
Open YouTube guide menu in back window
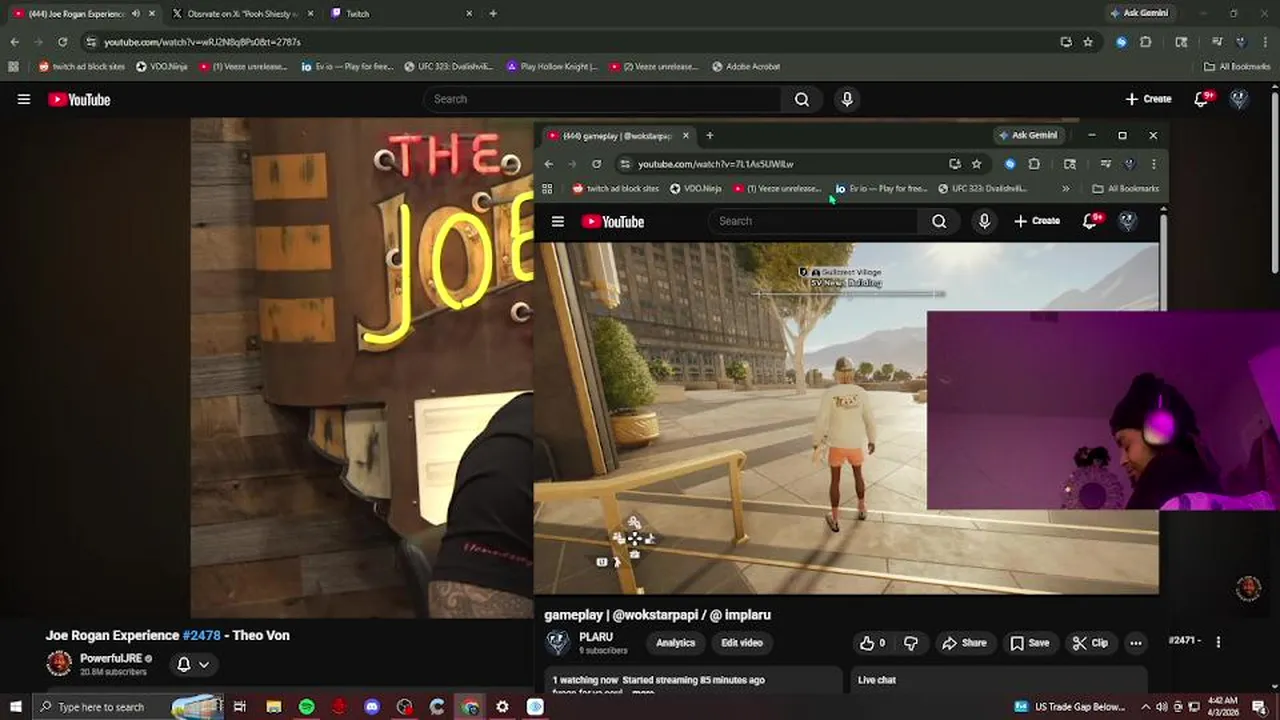coord(24,99)
